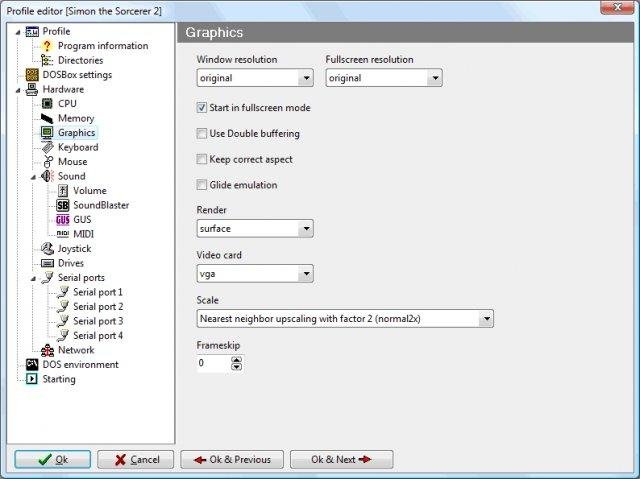Open the Scale dropdown
Viewport: 640px width, 479px height.
point(487,319)
